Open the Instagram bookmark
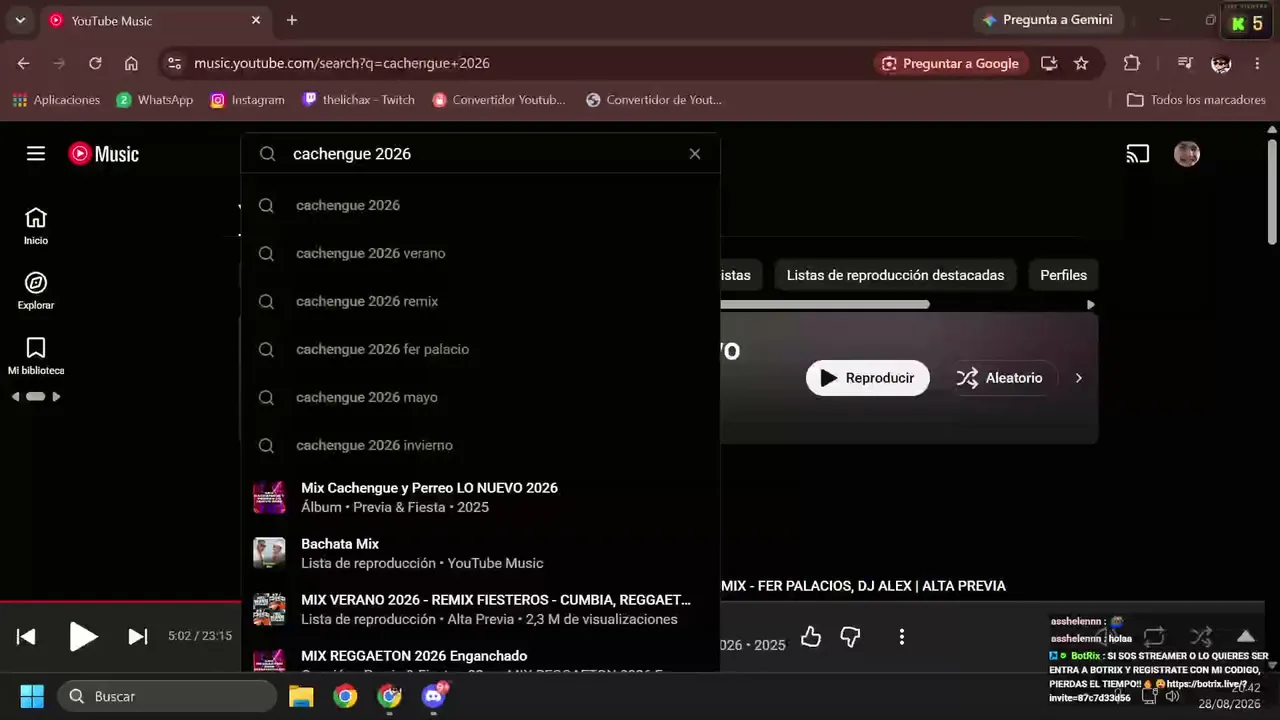Viewport: 1280px width, 720px height. (x=248, y=100)
